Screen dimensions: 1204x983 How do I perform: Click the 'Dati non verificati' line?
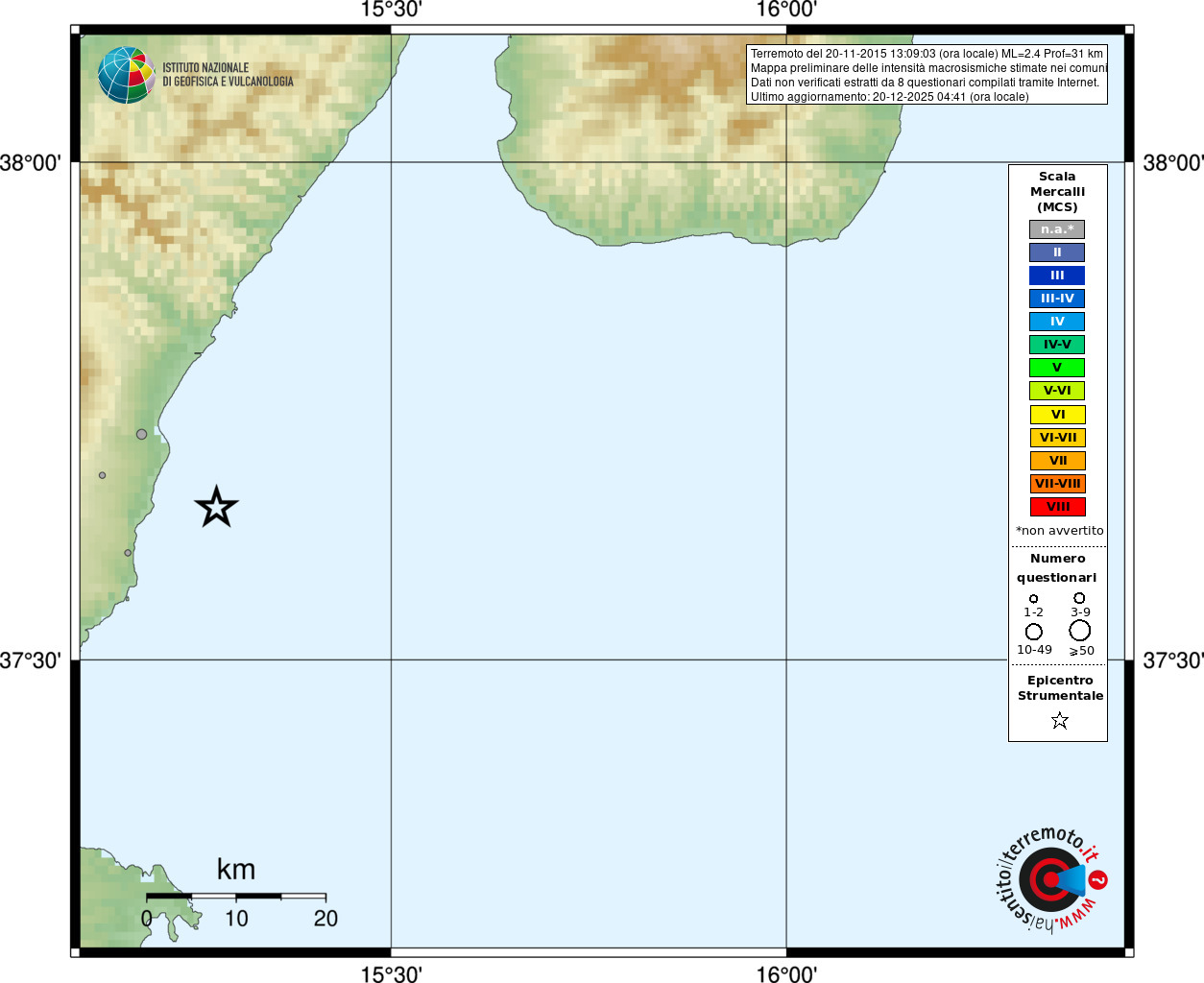pyautogui.click(x=925, y=83)
